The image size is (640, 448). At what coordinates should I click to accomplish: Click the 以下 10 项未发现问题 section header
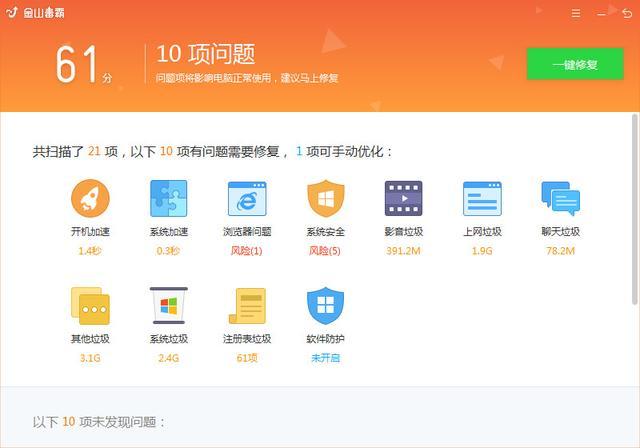(x=99, y=421)
